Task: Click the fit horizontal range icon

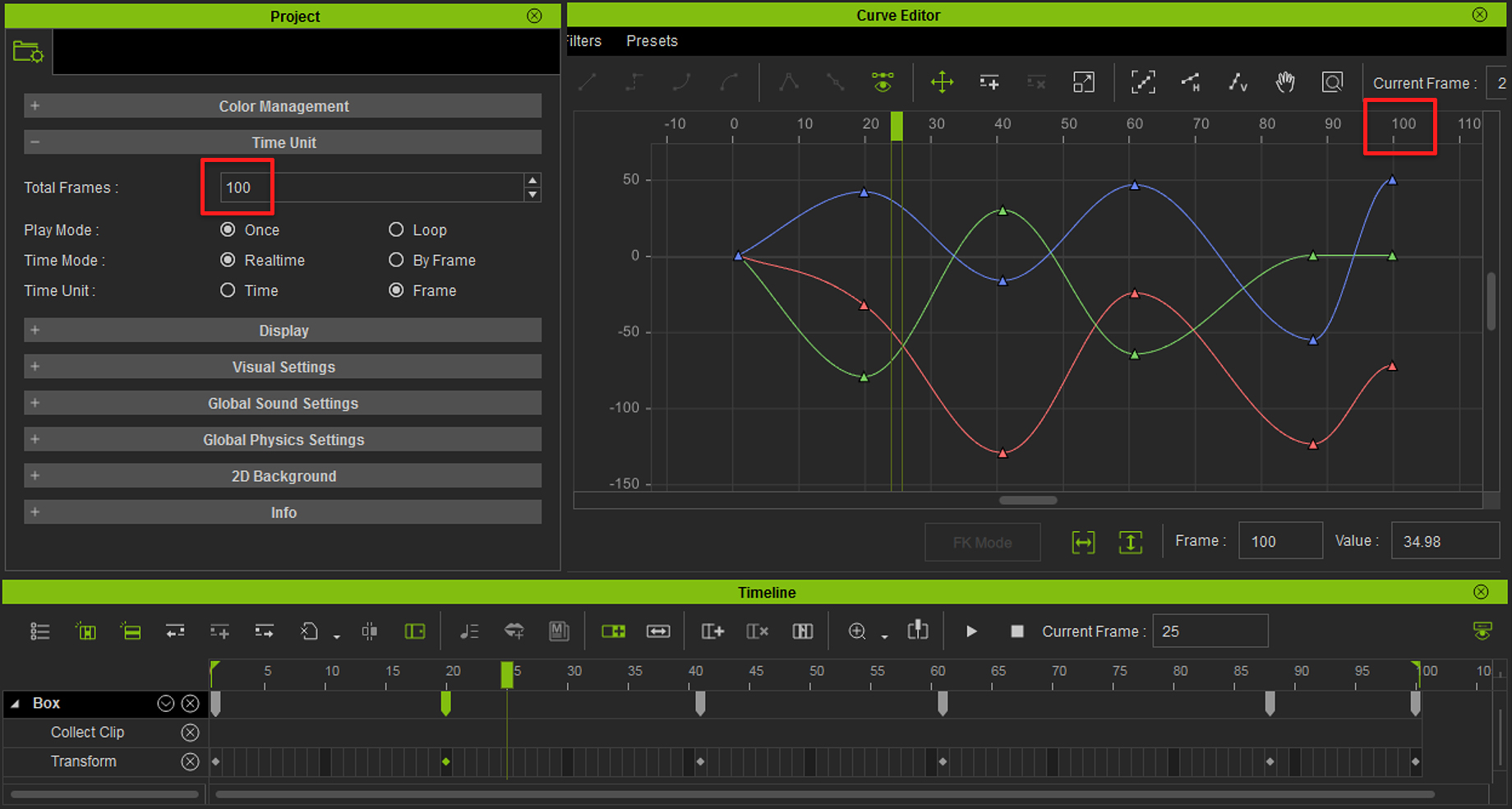Action: pyautogui.click(x=1083, y=542)
